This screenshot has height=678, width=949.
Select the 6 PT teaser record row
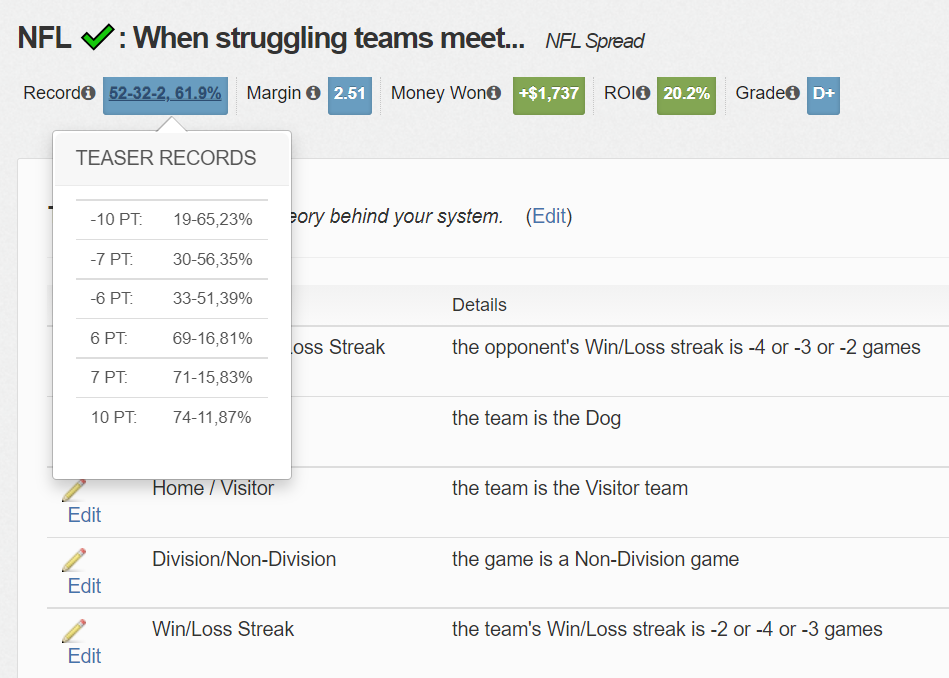pos(172,338)
